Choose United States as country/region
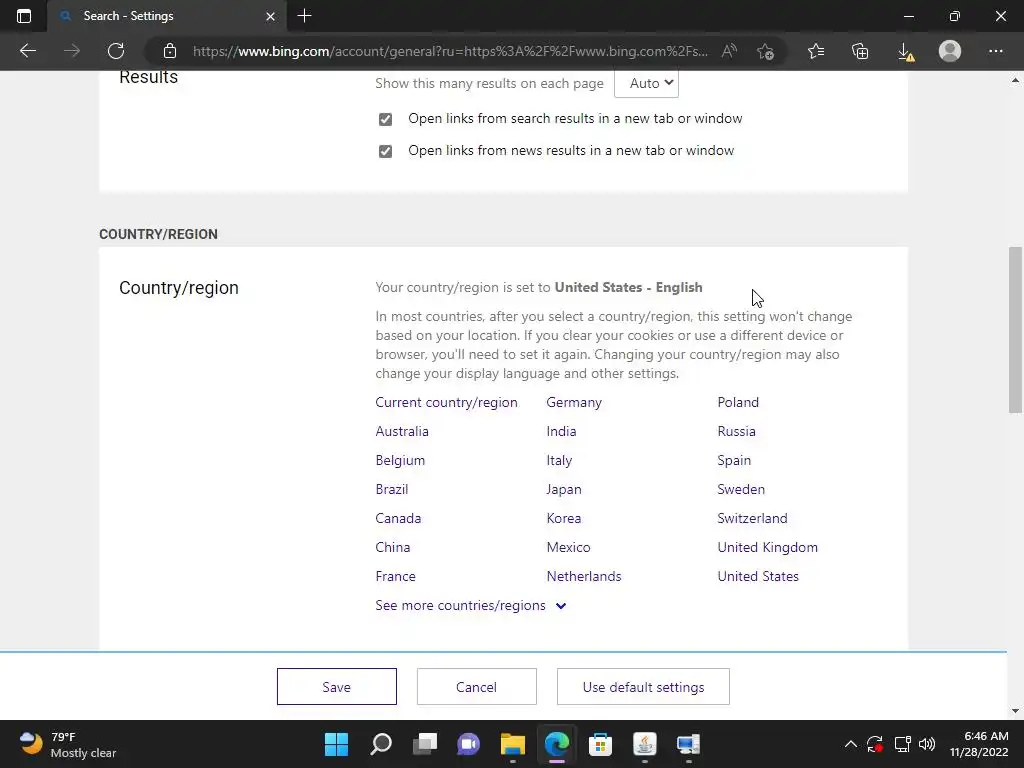The image size is (1024, 768). [x=758, y=576]
